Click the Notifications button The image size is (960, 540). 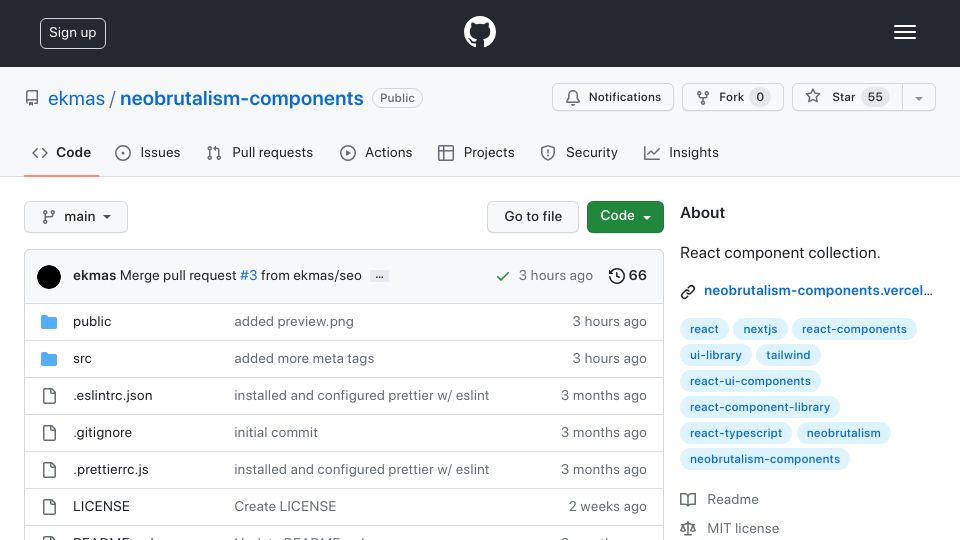click(x=613, y=97)
